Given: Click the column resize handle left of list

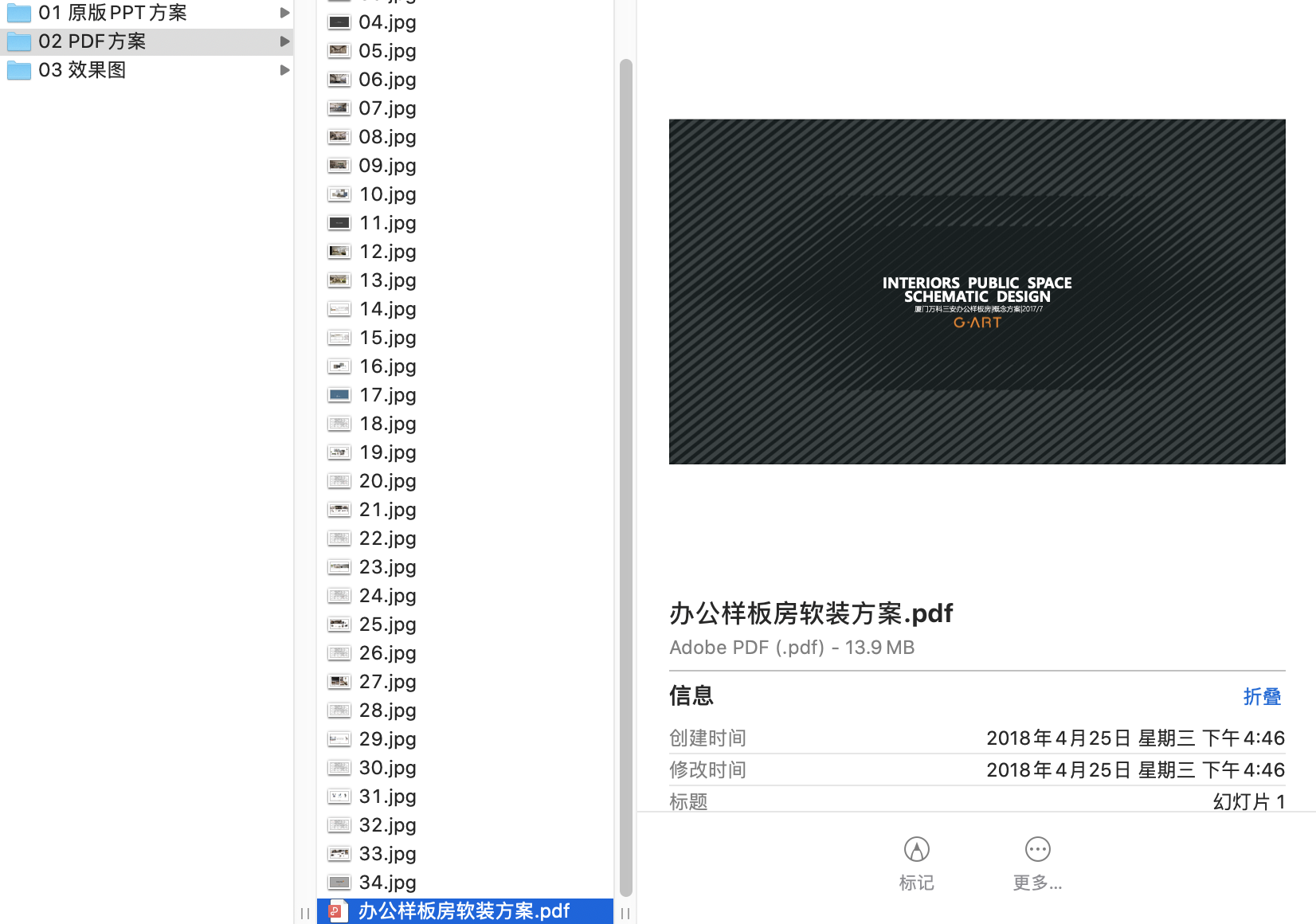Looking at the screenshot, I should pos(305,914).
